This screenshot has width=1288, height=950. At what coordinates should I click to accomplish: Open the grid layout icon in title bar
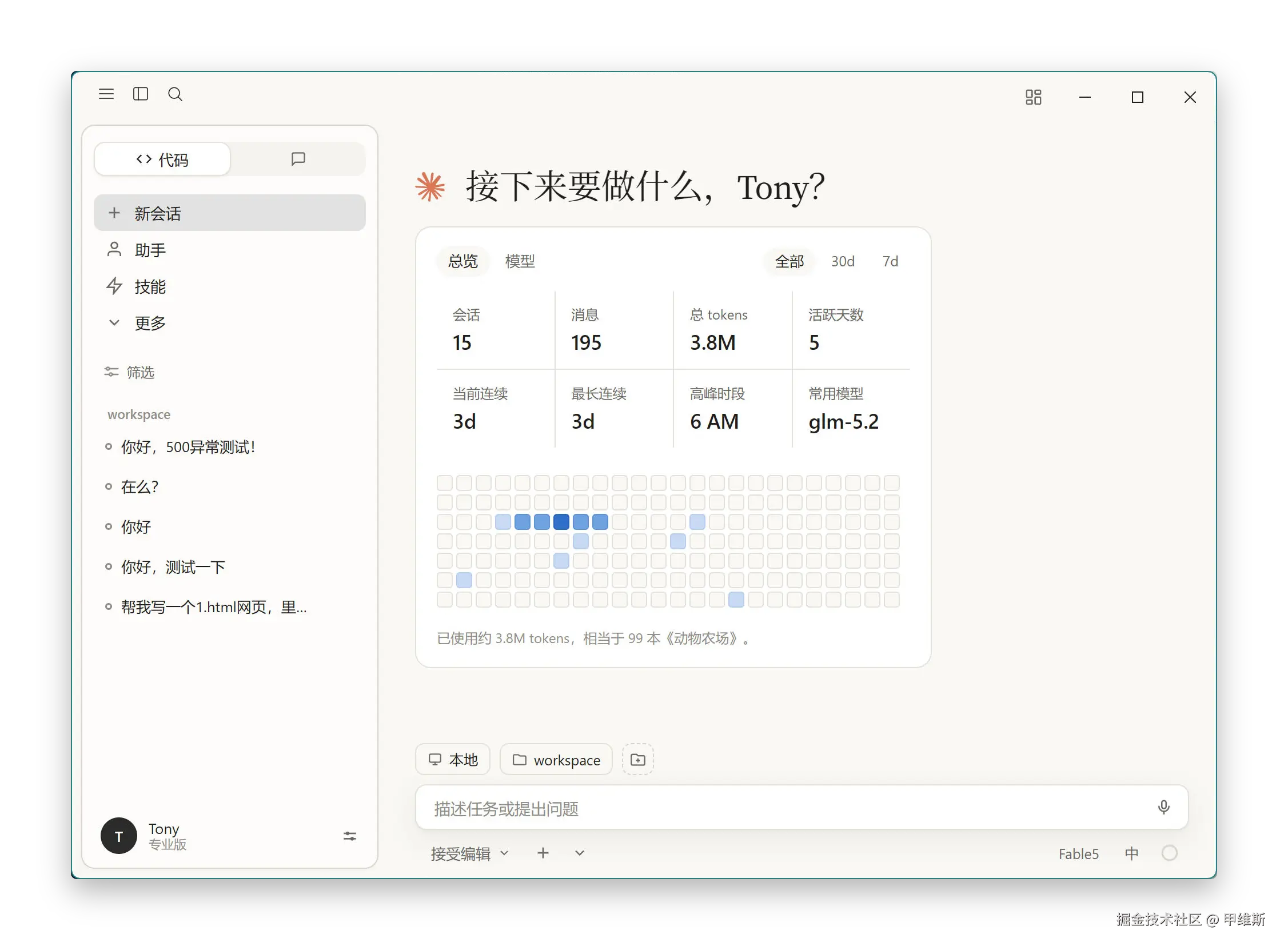click(1033, 97)
